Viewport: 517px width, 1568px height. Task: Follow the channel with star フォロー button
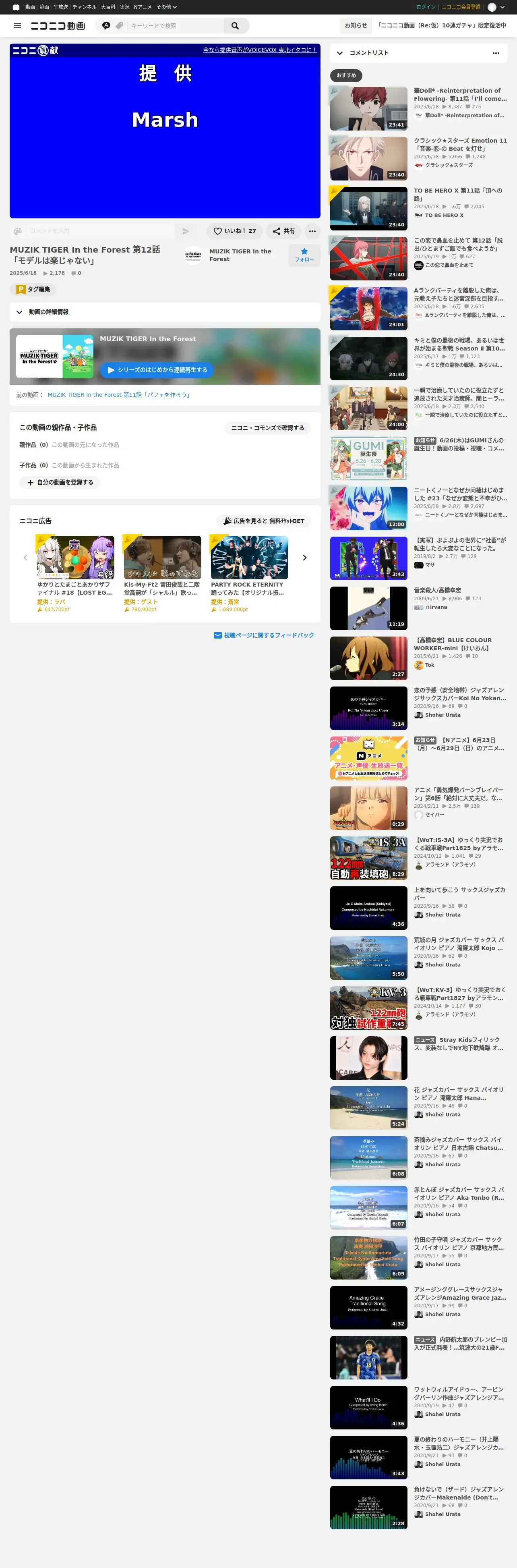tap(304, 255)
